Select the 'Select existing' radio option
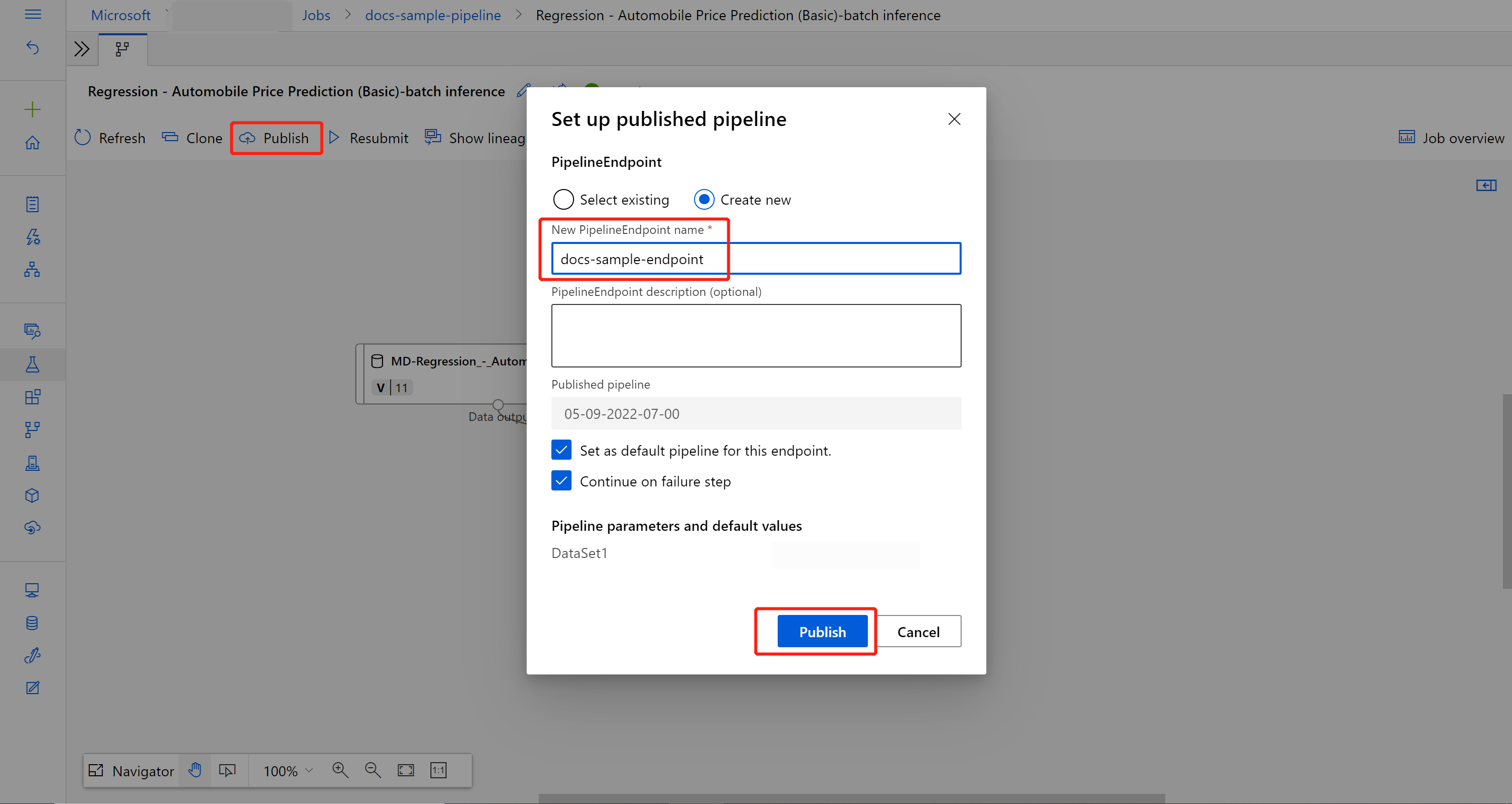This screenshot has width=1512, height=804. pos(563,200)
